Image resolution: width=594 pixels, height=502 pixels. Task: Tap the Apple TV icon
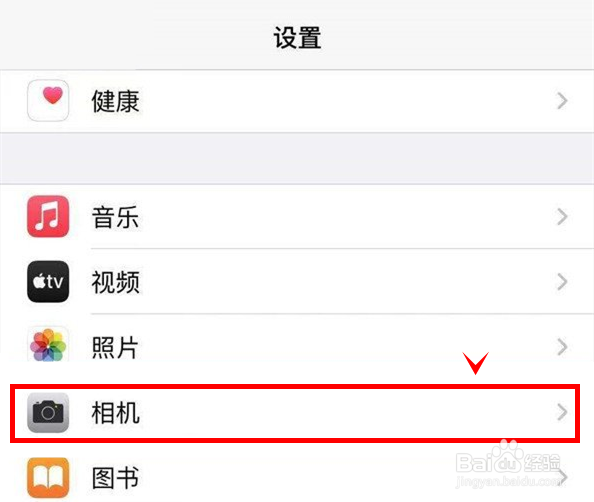pos(48,281)
